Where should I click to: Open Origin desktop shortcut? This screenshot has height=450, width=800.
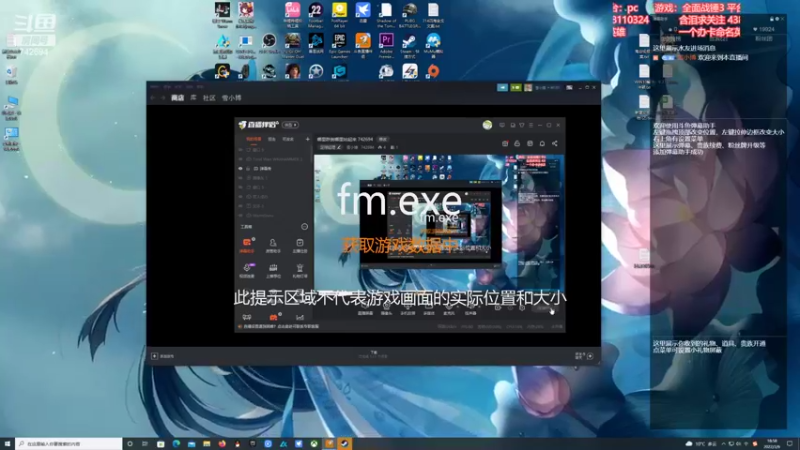[x=433, y=71]
